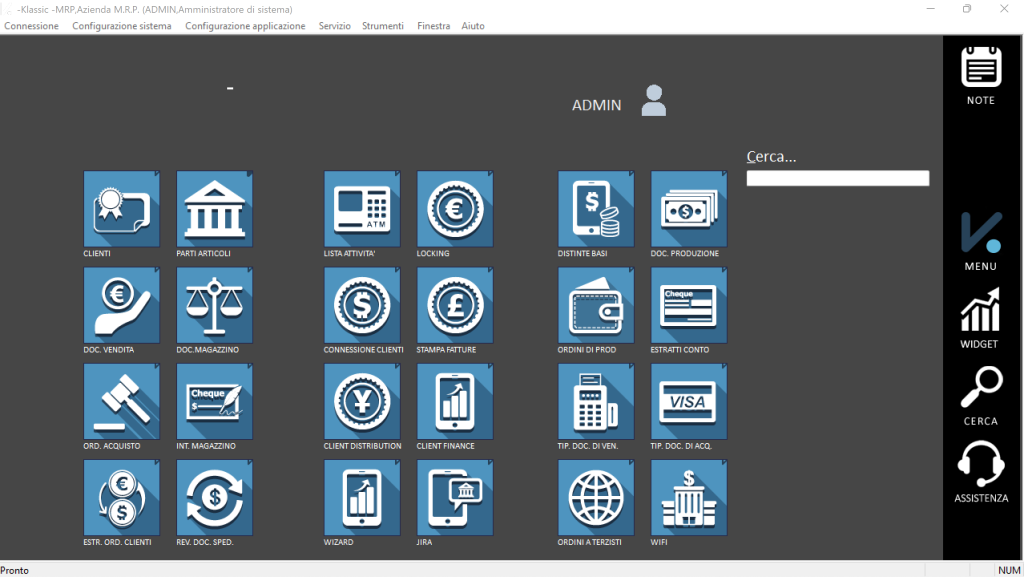1024x577 pixels.
Task: Open Distinte Basi tile
Action: pos(596,209)
